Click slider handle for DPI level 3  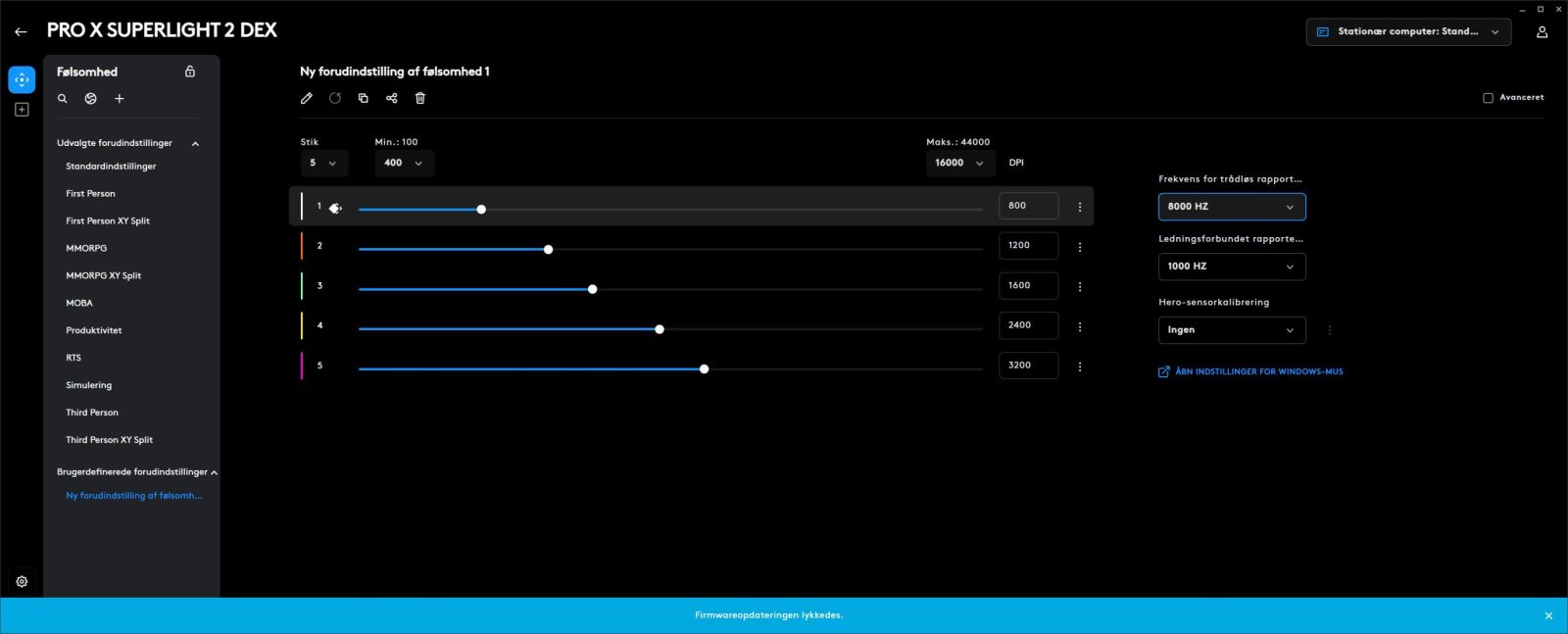[x=593, y=289]
